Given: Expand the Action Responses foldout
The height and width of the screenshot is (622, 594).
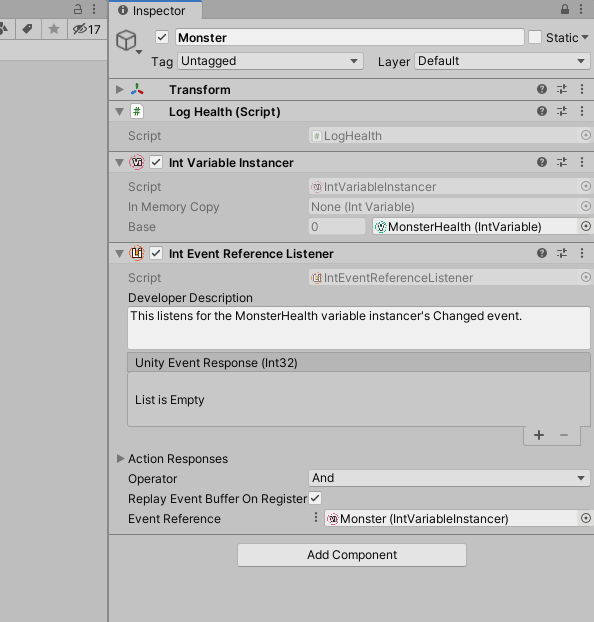Looking at the screenshot, I should click(x=120, y=459).
